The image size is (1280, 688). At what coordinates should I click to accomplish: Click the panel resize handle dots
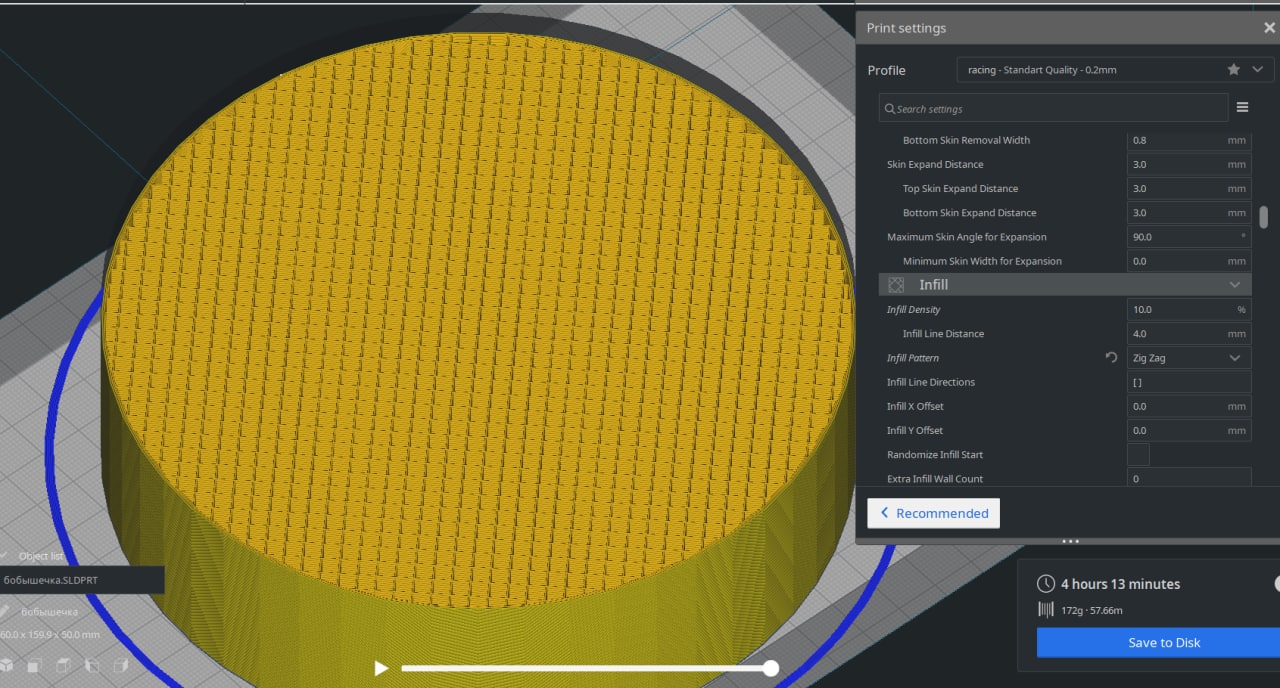[x=1070, y=542]
